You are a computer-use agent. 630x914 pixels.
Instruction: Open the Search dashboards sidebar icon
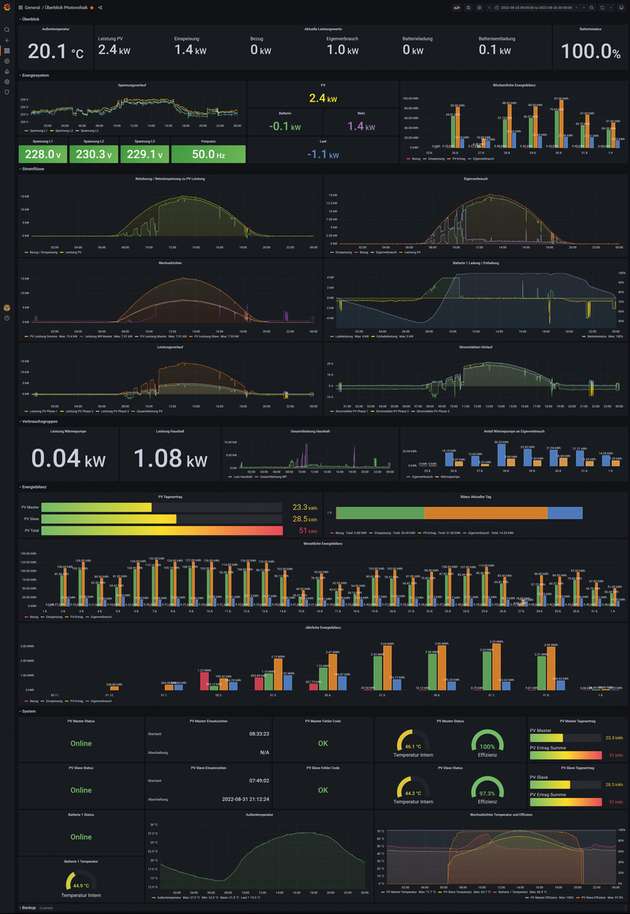tap(7, 29)
